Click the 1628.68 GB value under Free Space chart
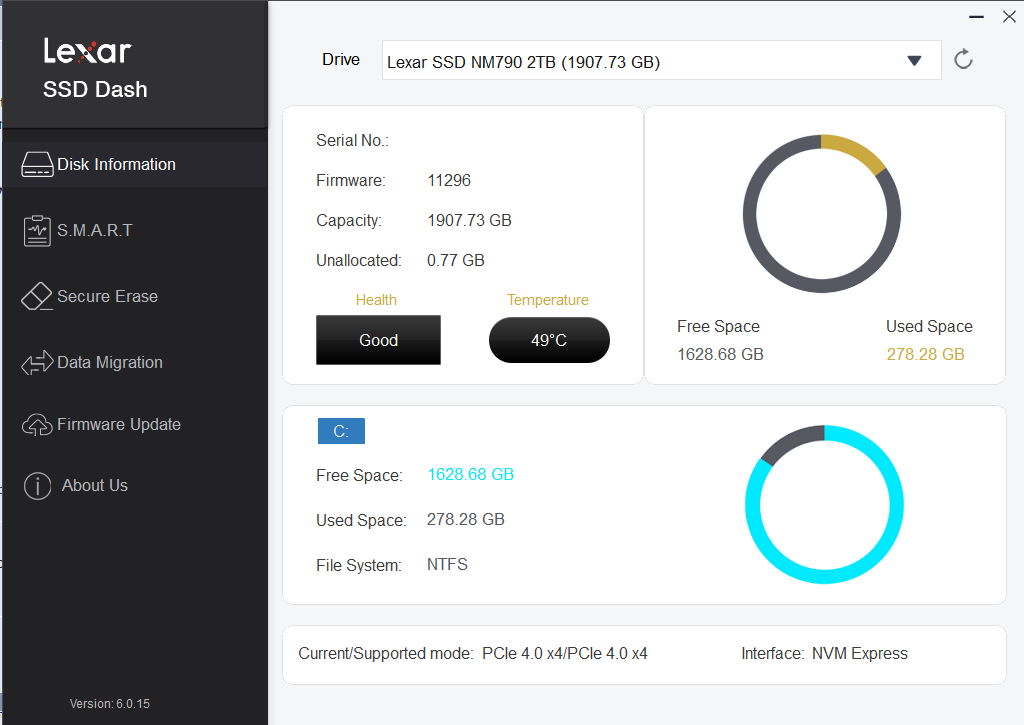 [x=720, y=354]
